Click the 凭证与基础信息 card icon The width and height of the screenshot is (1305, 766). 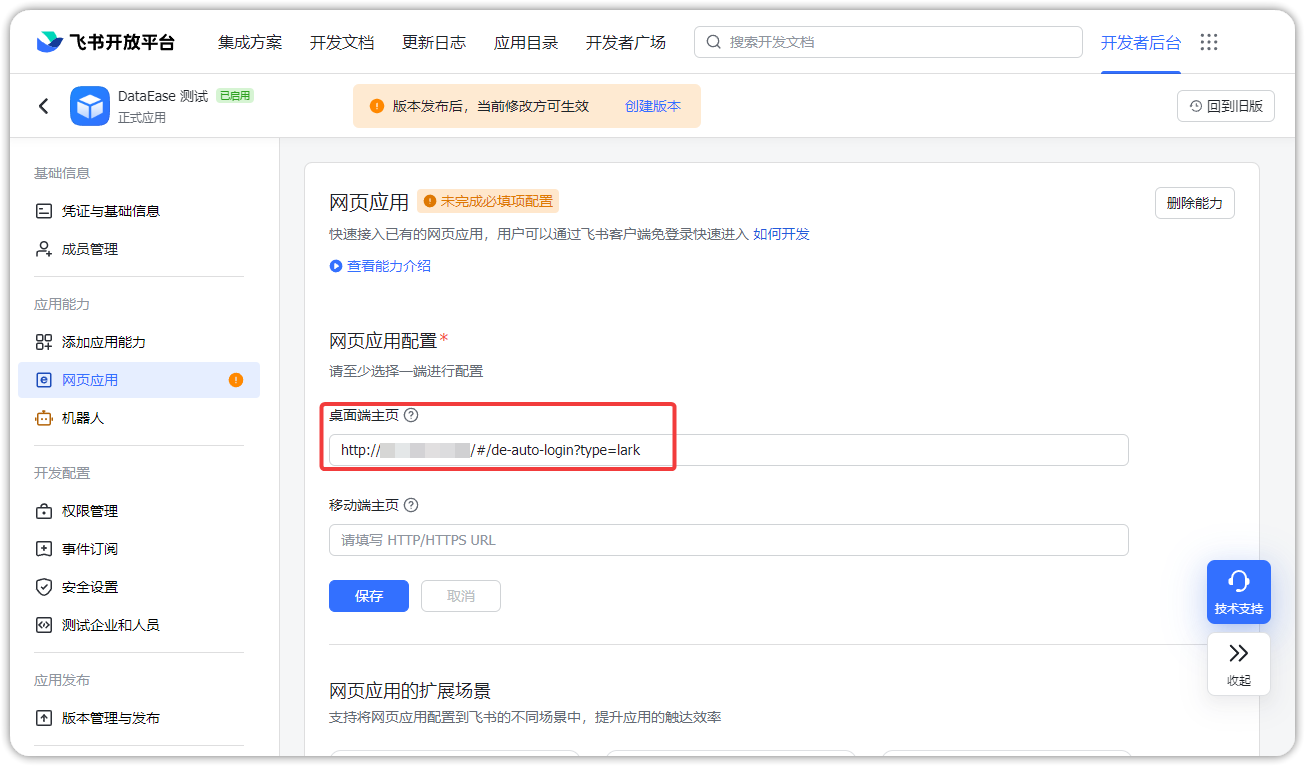tap(44, 211)
